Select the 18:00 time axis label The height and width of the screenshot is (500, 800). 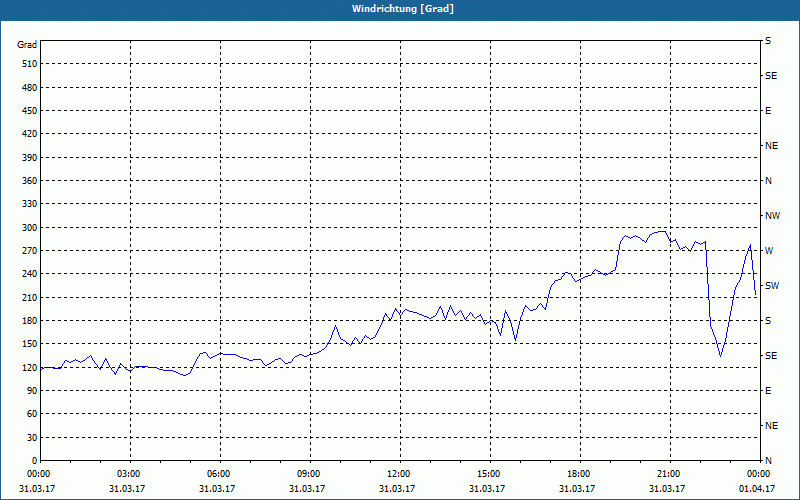[x=580, y=474]
